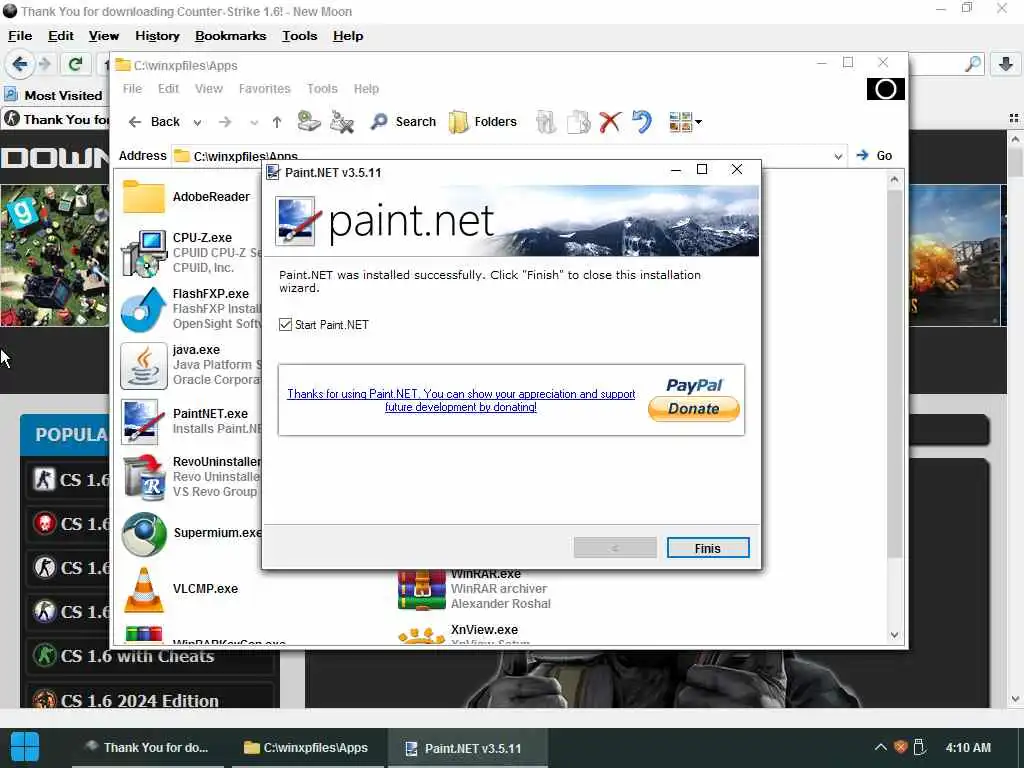Screen dimensions: 1024x768
Task: Open History menu in browser
Action: pos(157,36)
